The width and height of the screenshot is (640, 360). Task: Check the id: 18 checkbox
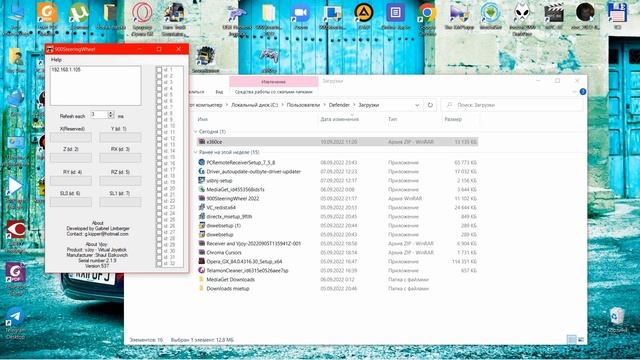pyautogui.click(x=159, y=176)
